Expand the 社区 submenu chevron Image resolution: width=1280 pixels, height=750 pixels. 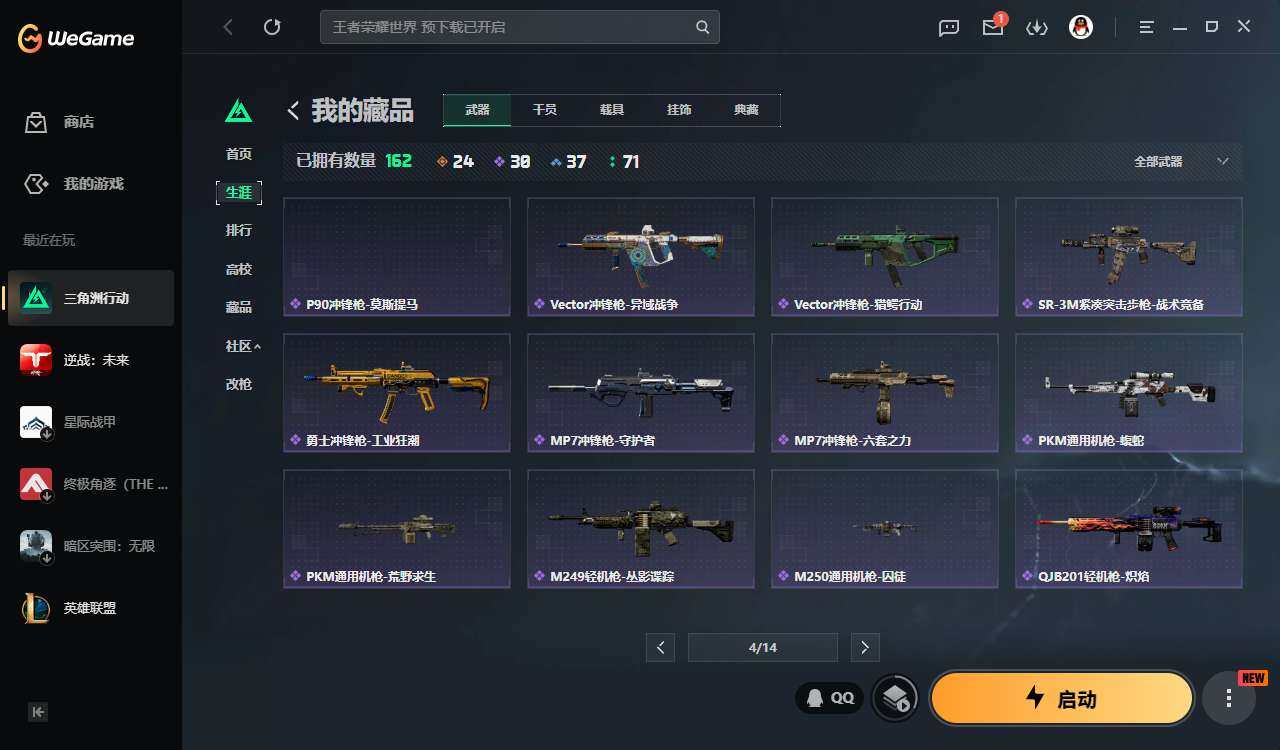coord(257,346)
